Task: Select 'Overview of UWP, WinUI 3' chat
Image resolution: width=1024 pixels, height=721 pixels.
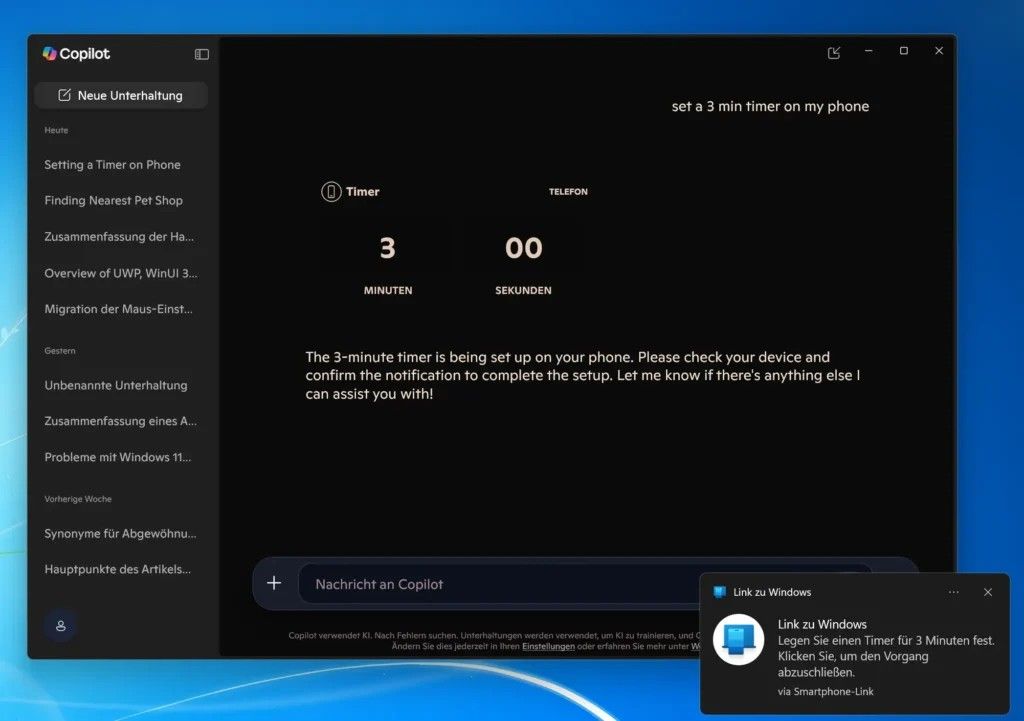Action: 120,273
